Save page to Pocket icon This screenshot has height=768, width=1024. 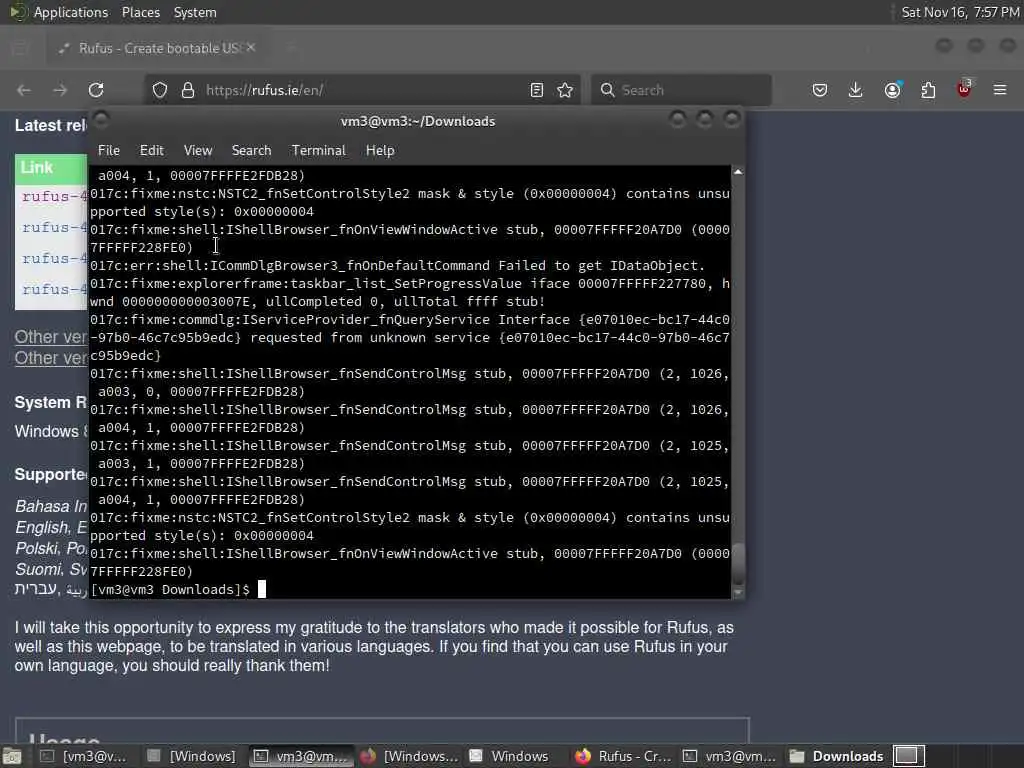820,90
